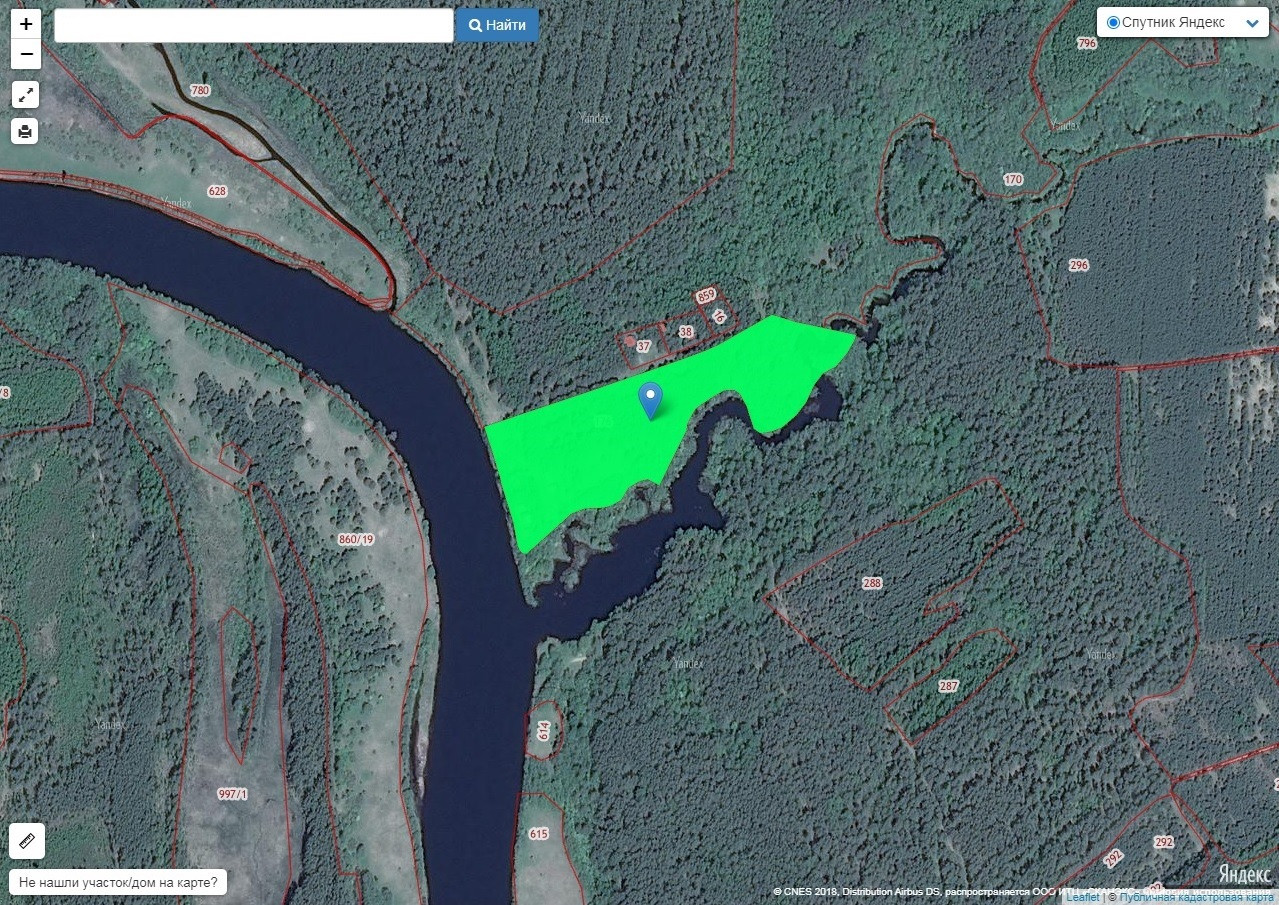Open the Leaflet attribution link
The width and height of the screenshot is (1279, 905).
tap(1082, 897)
